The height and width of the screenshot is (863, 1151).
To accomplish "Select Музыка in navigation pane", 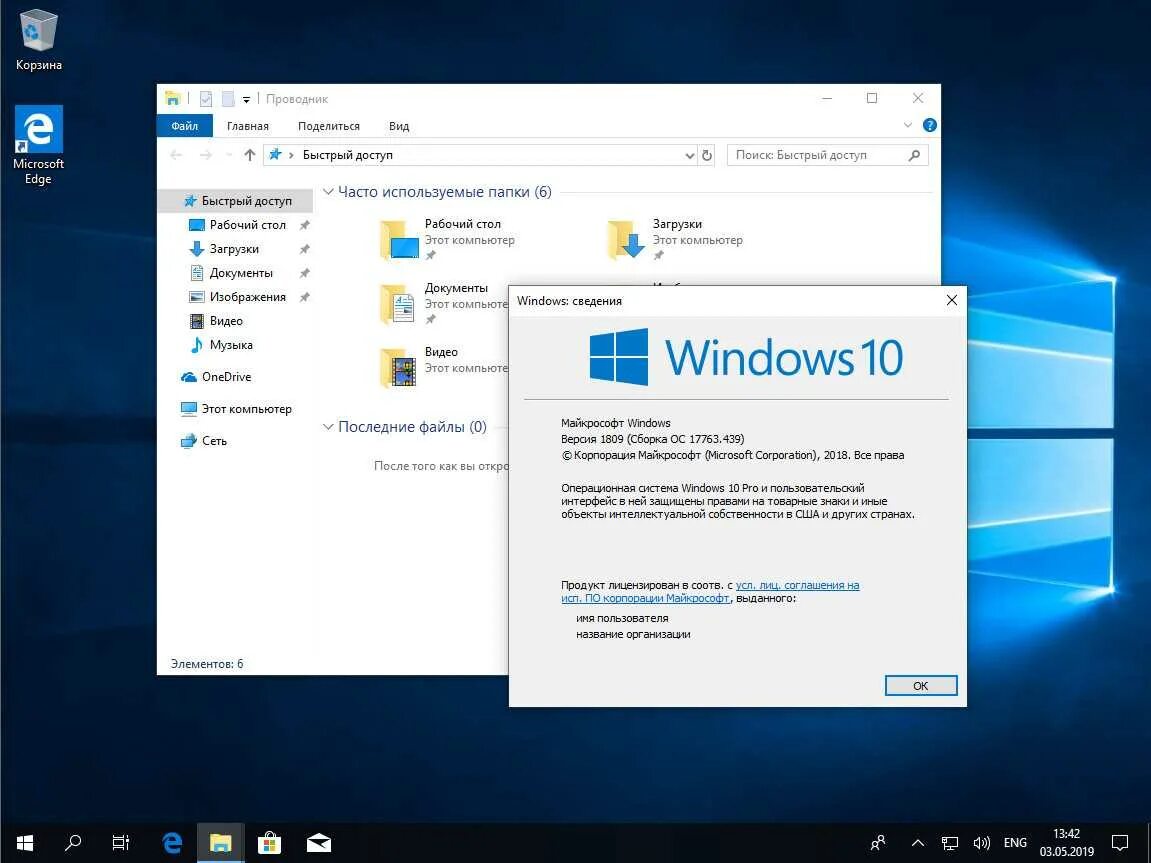I will pyautogui.click(x=236, y=345).
